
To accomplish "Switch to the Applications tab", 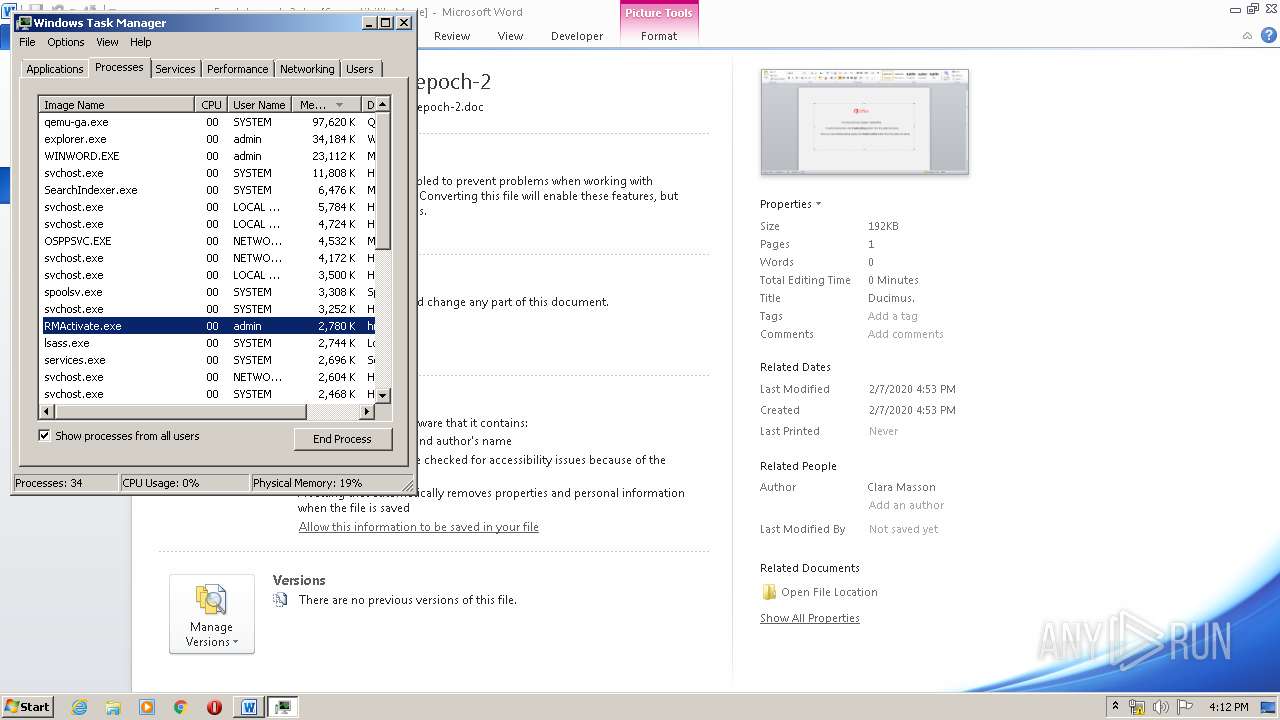I will 54,69.
